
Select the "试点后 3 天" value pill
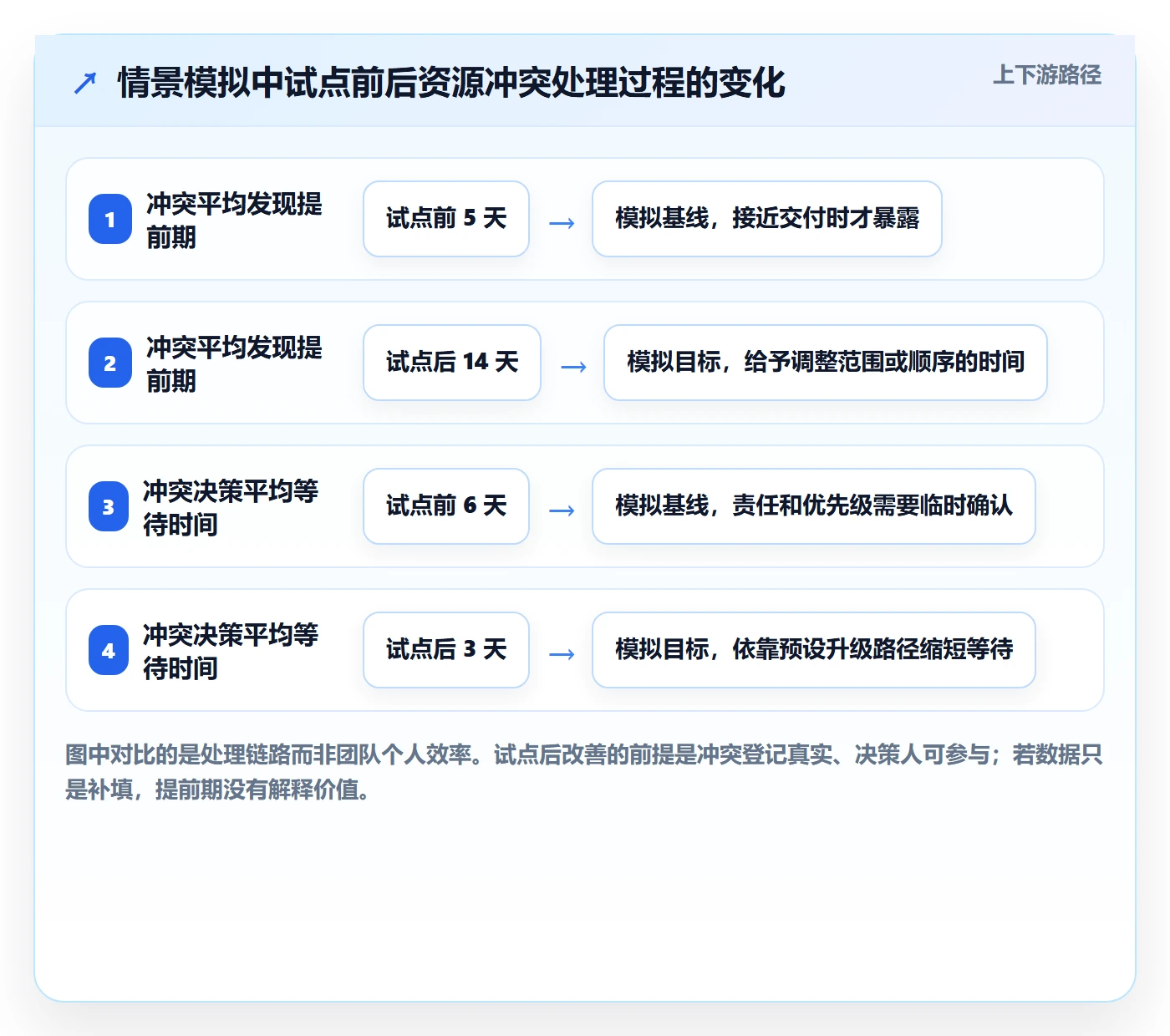446,650
